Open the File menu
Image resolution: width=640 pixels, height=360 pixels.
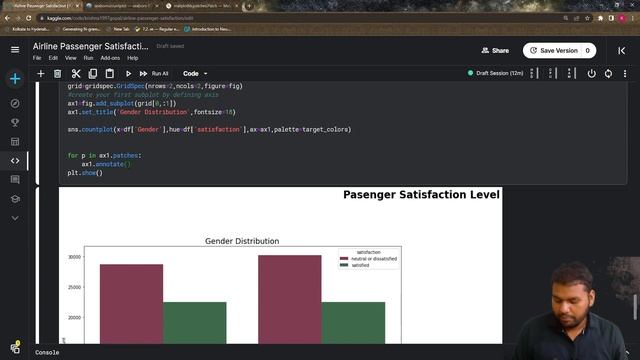37,58
